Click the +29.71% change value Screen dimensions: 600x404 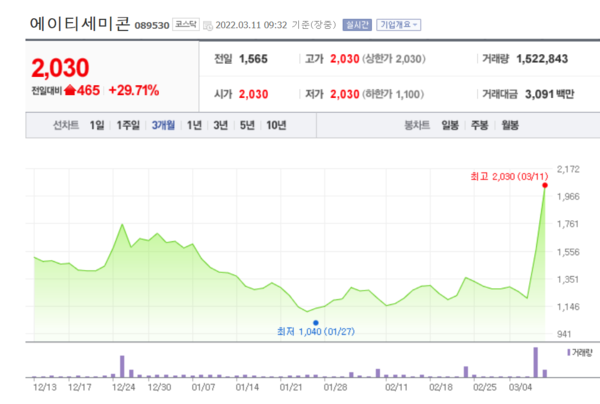pos(134,90)
